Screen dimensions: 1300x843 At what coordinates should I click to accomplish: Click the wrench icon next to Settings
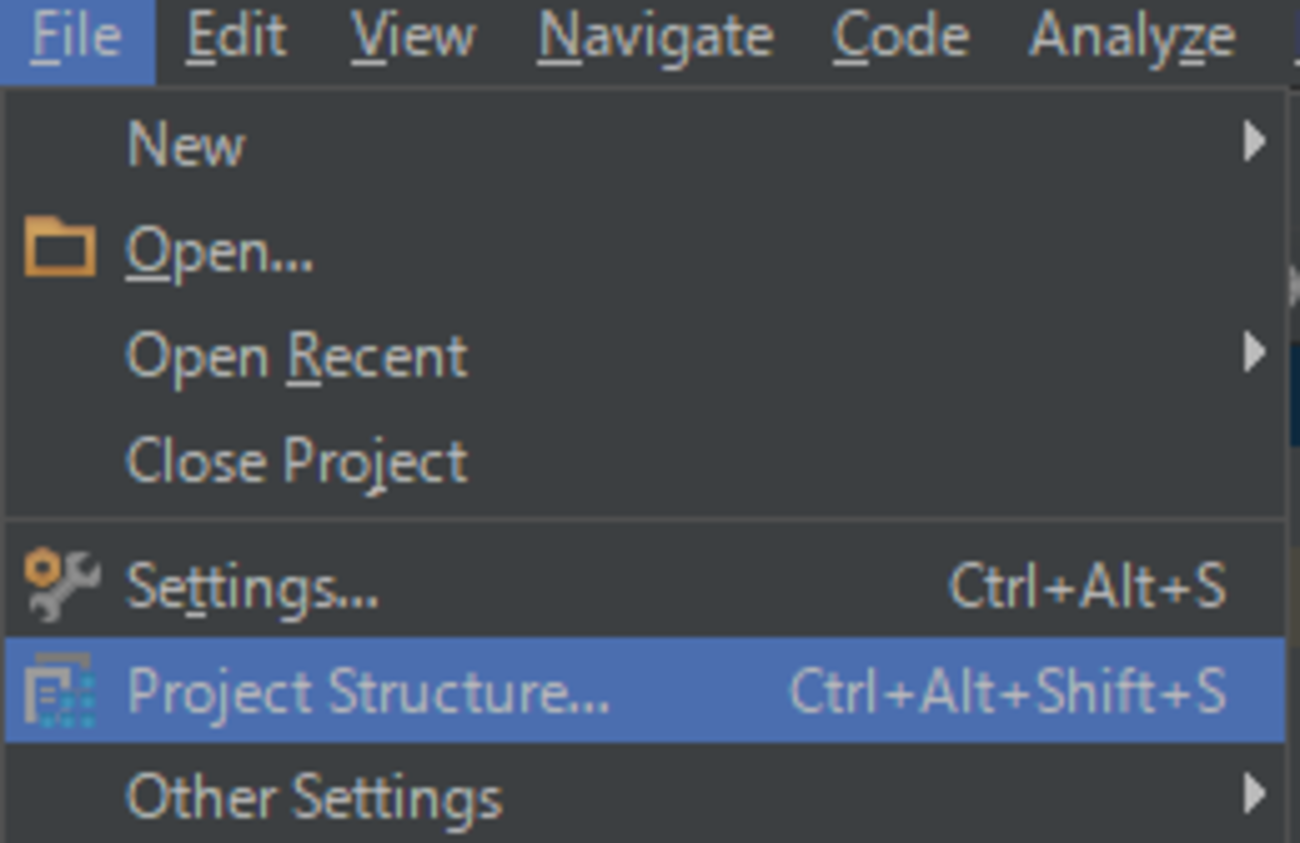coord(61,585)
